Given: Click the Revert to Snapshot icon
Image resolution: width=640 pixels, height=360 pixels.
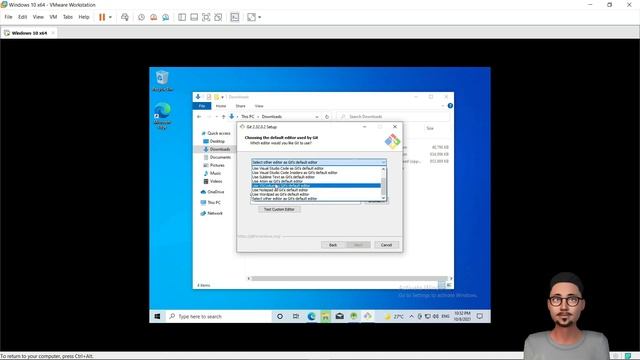Looking at the screenshot, I should [x=153, y=17].
